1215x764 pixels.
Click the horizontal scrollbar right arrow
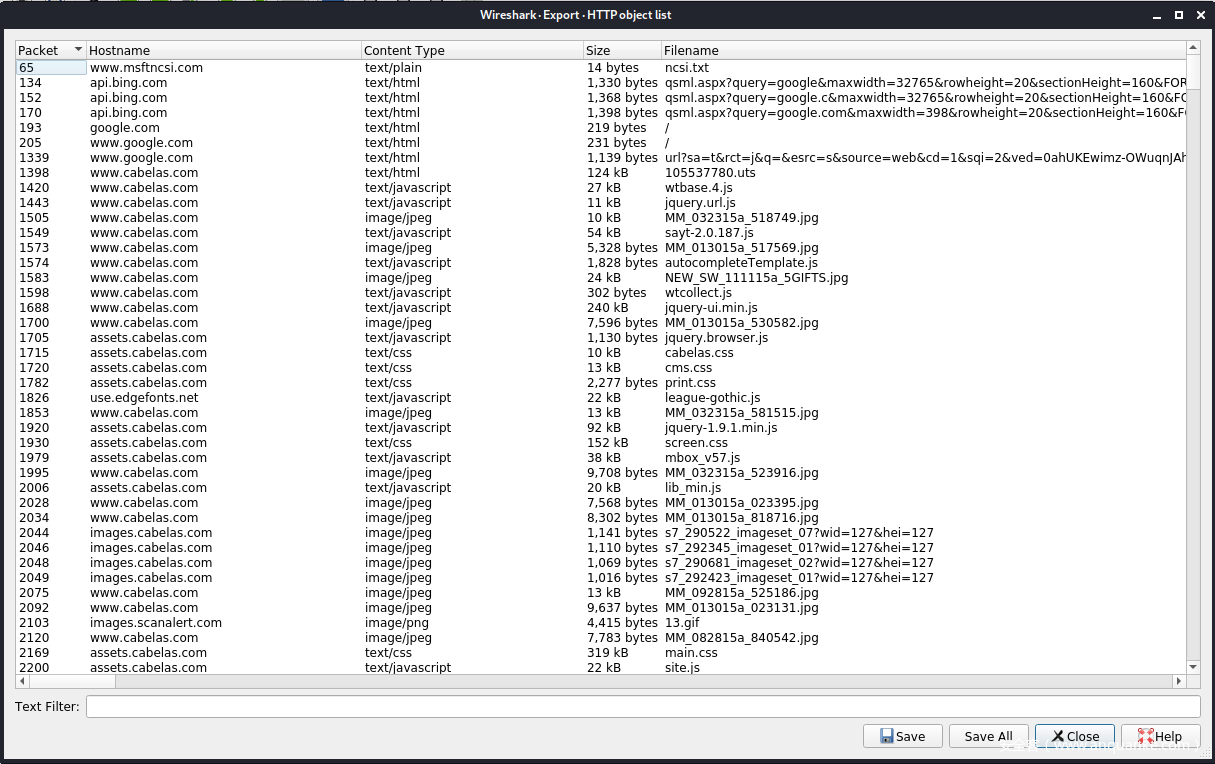1178,682
